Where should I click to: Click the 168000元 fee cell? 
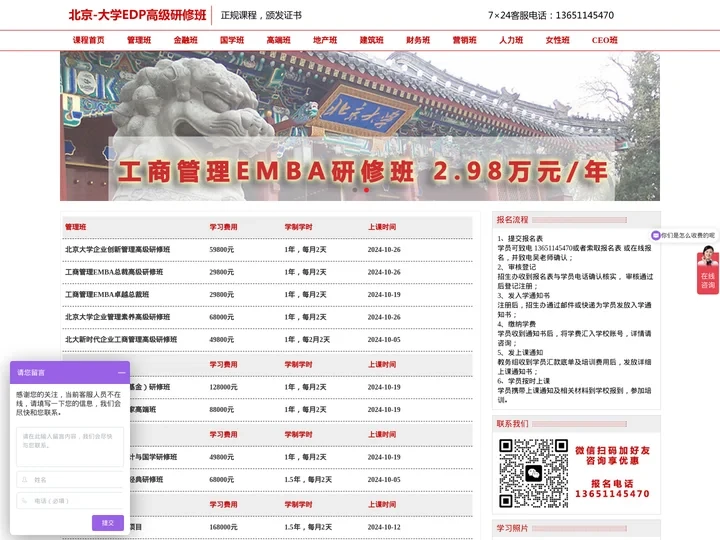(223, 527)
